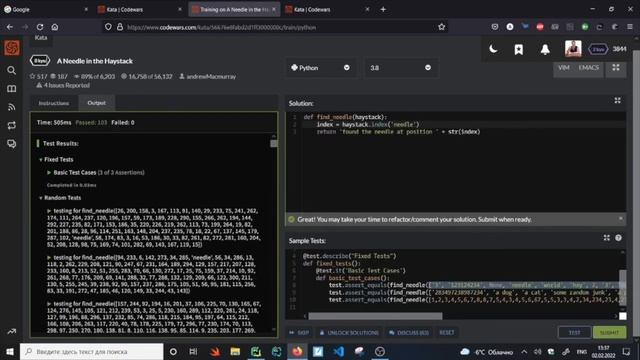The width and height of the screenshot is (640, 360).
Task: Click UNLOCK SOLUTIONS button
Action: (349, 333)
